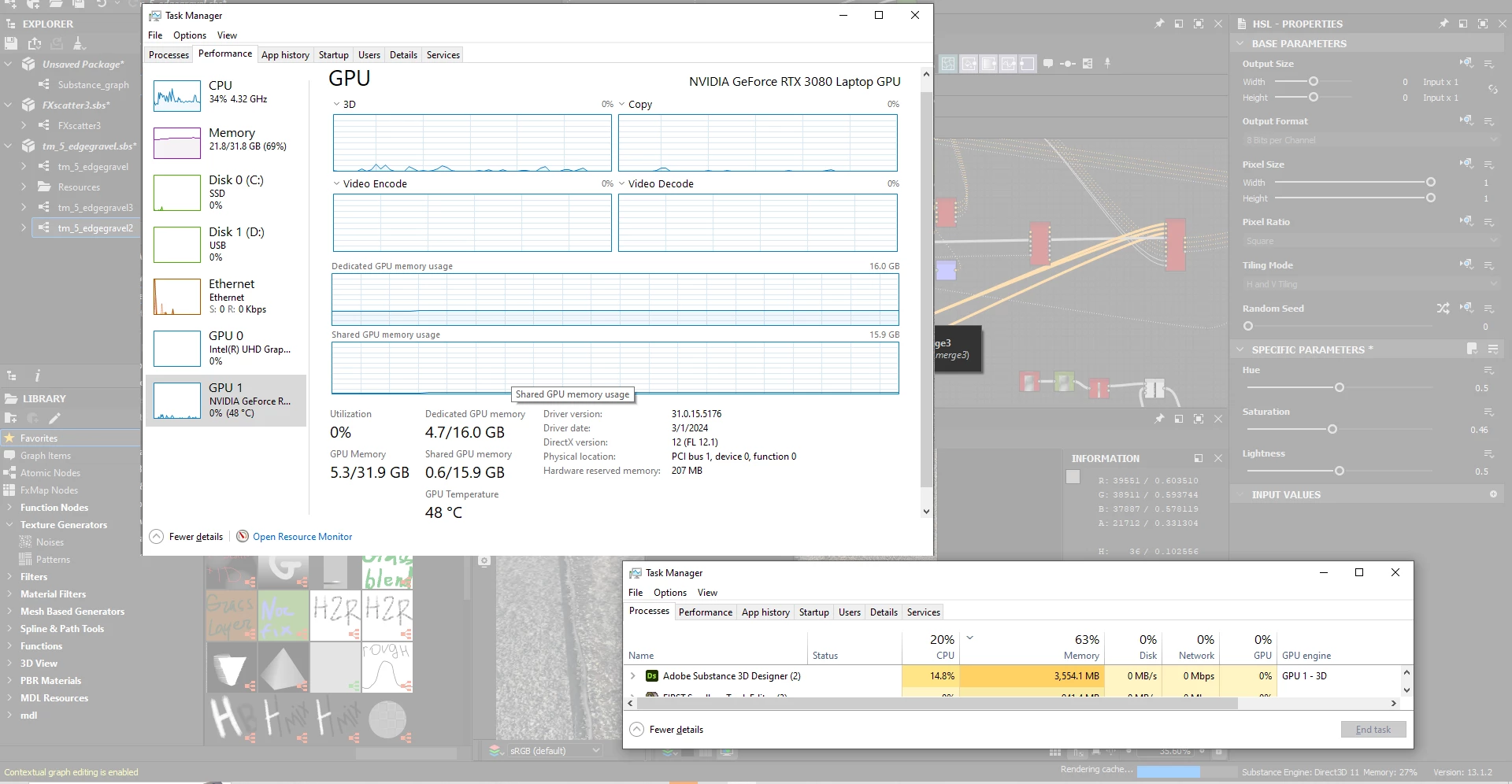The height and width of the screenshot is (784, 1512).
Task: Click the Input Values add icon
Action: click(x=1493, y=494)
